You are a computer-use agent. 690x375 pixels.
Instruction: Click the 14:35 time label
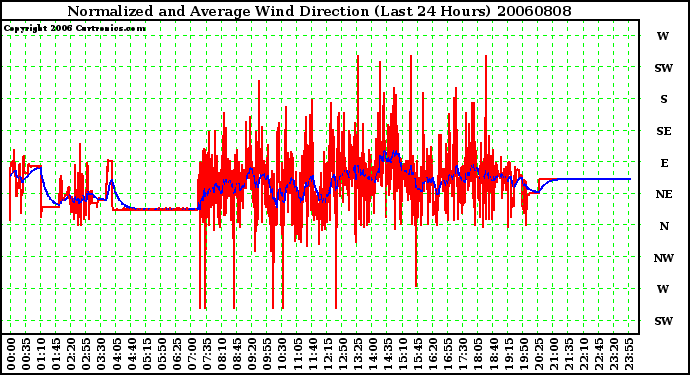pyautogui.click(x=388, y=354)
